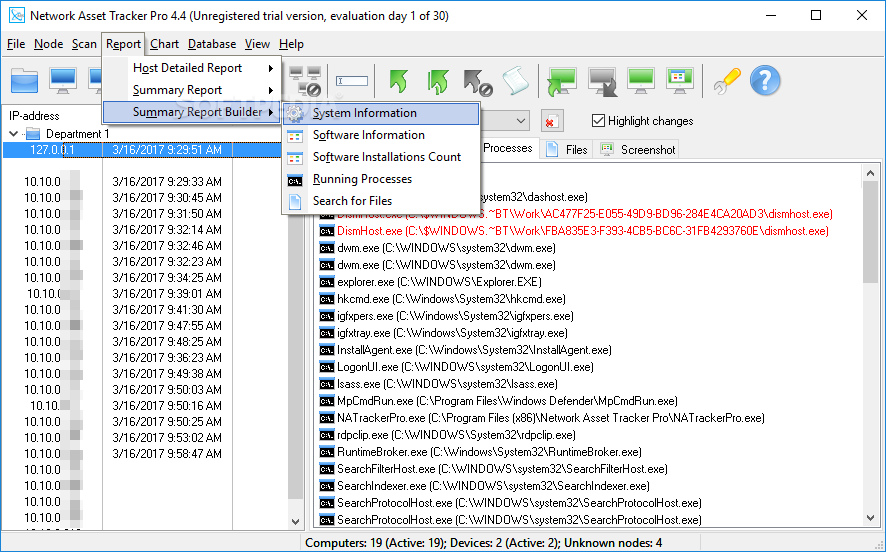Viewport: 886px width, 552px height.
Task: Click the app icon in title bar
Action: click(x=16, y=15)
